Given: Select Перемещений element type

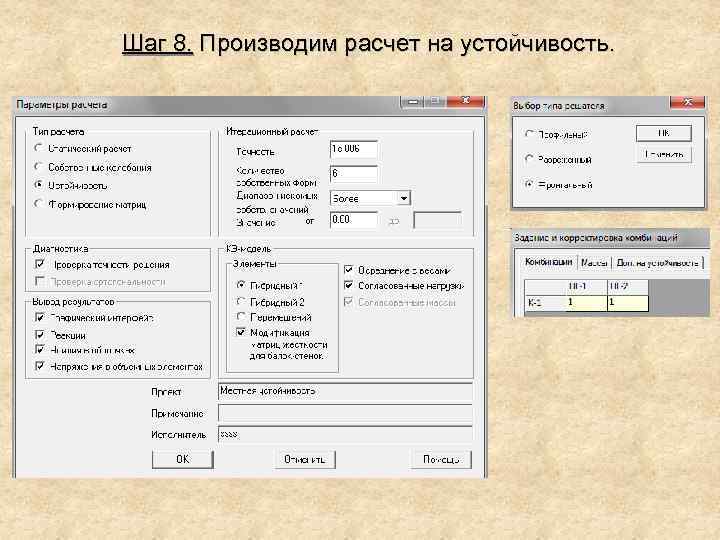Looking at the screenshot, I should click(241, 317).
